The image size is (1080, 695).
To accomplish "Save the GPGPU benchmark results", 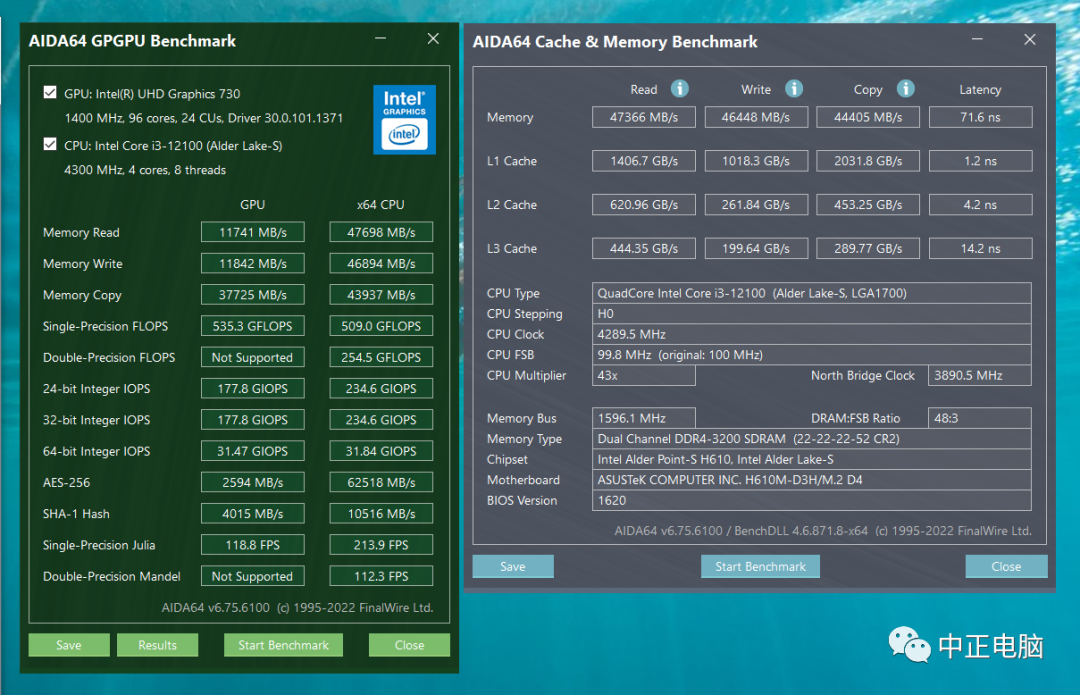I will point(69,645).
